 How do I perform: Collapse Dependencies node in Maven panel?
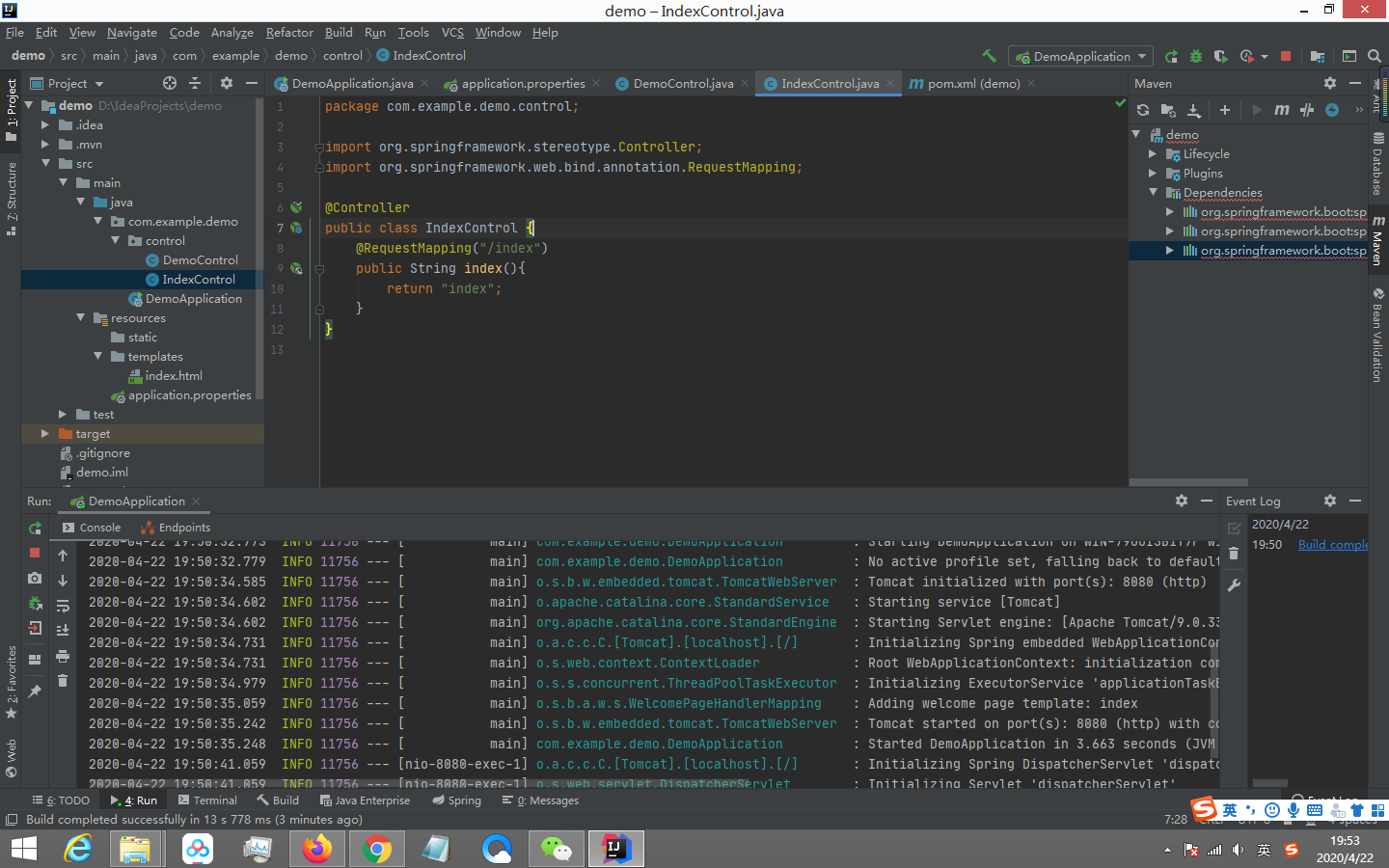pos(1153,193)
